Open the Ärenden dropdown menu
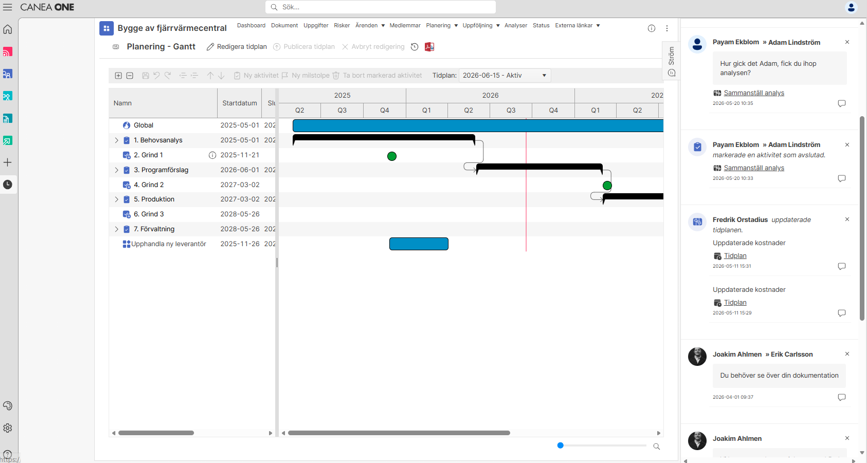The width and height of the screenshot is (867, 463). tap(370, 25)
